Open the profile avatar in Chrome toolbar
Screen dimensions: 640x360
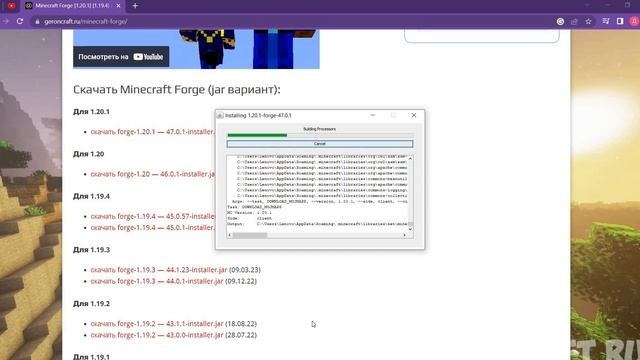pyautogui.click(x=635, y=21)
